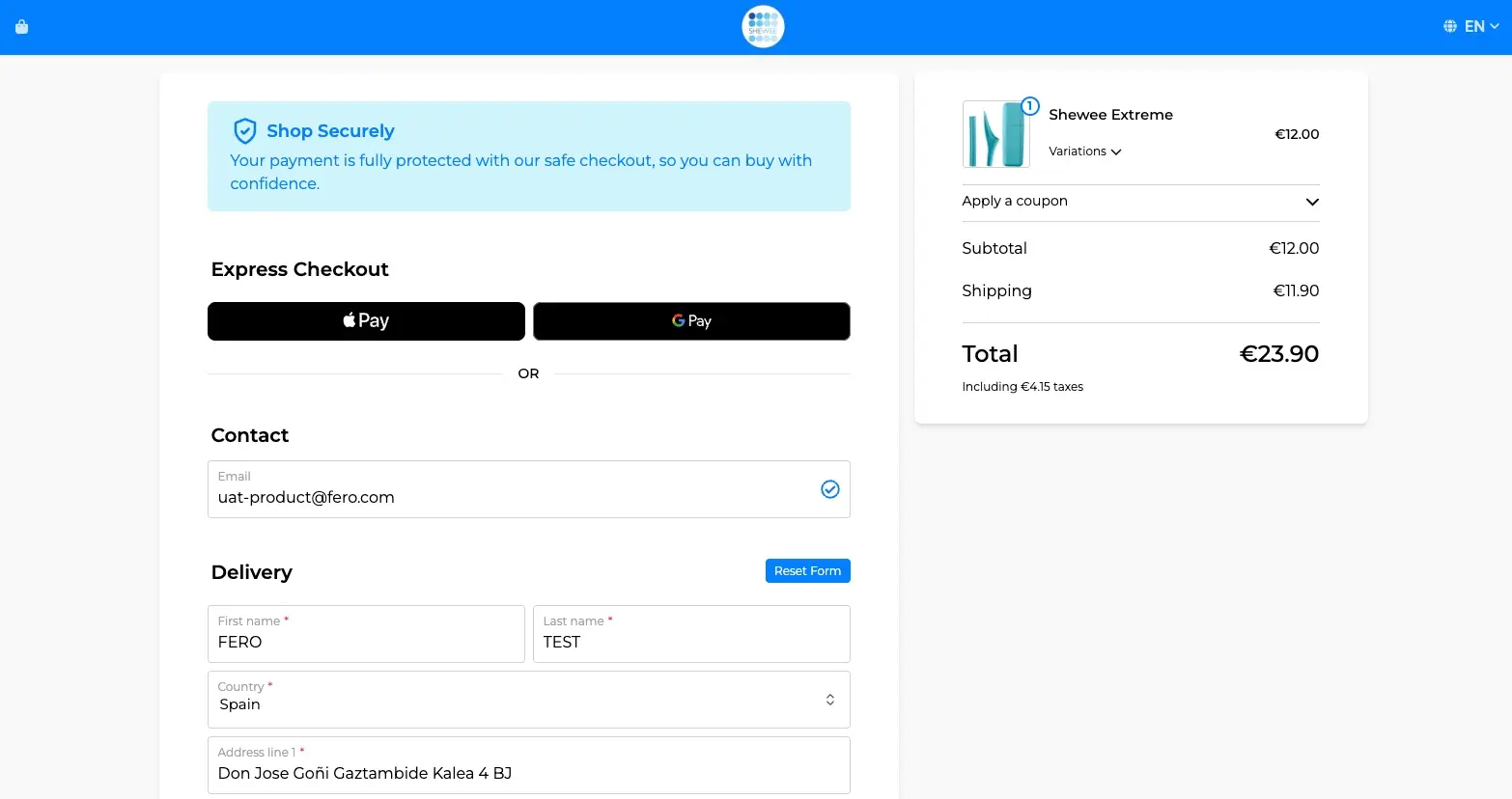Click the Shop Securely heading text
Screen dimensions: 1512x799
330,131
